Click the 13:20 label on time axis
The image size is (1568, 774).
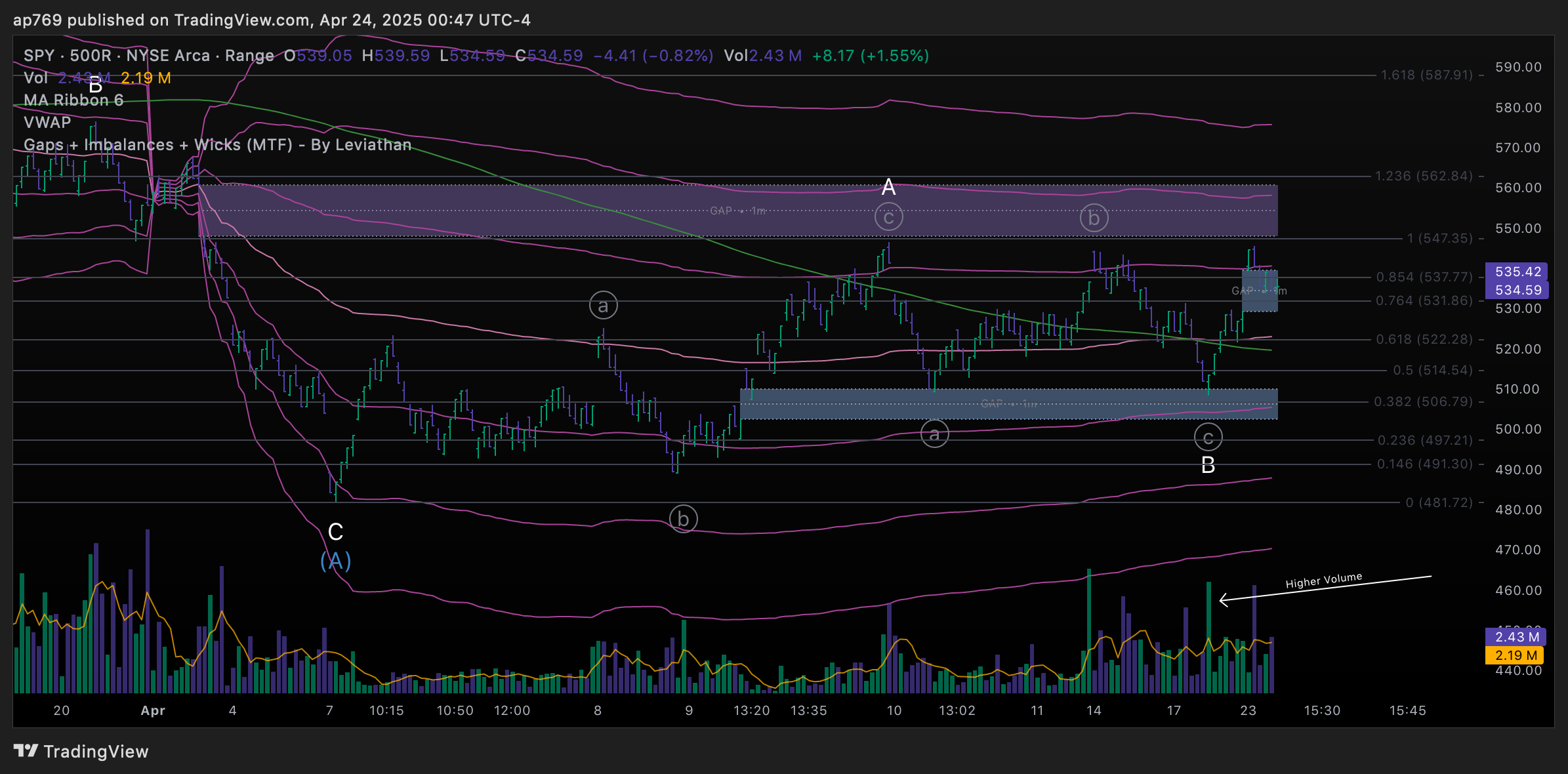coord(752,710)
